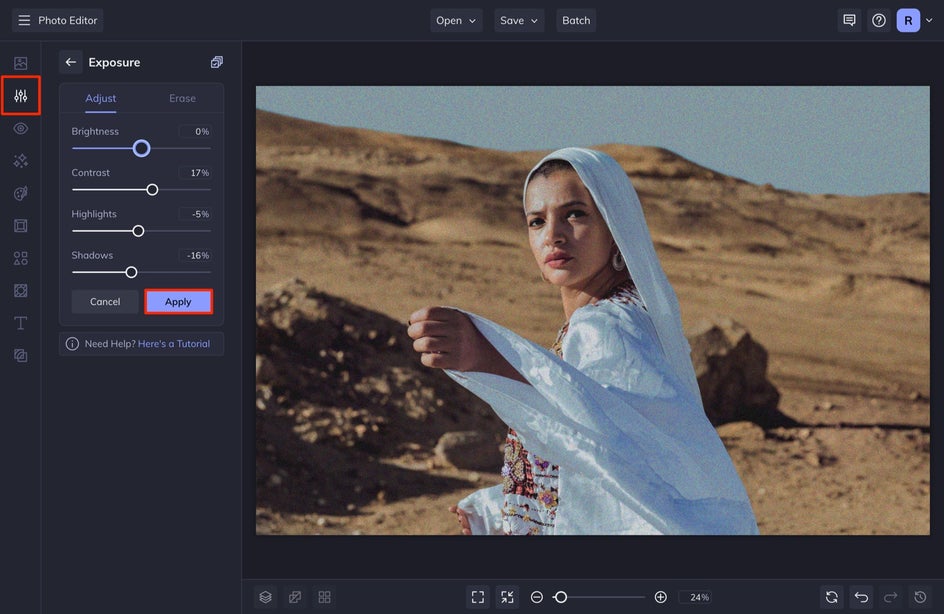Open the Graphics shapes sidebar icon
The width and height of the screenshot is (944, 614).
pyautogui.click(x=20, y=258)
